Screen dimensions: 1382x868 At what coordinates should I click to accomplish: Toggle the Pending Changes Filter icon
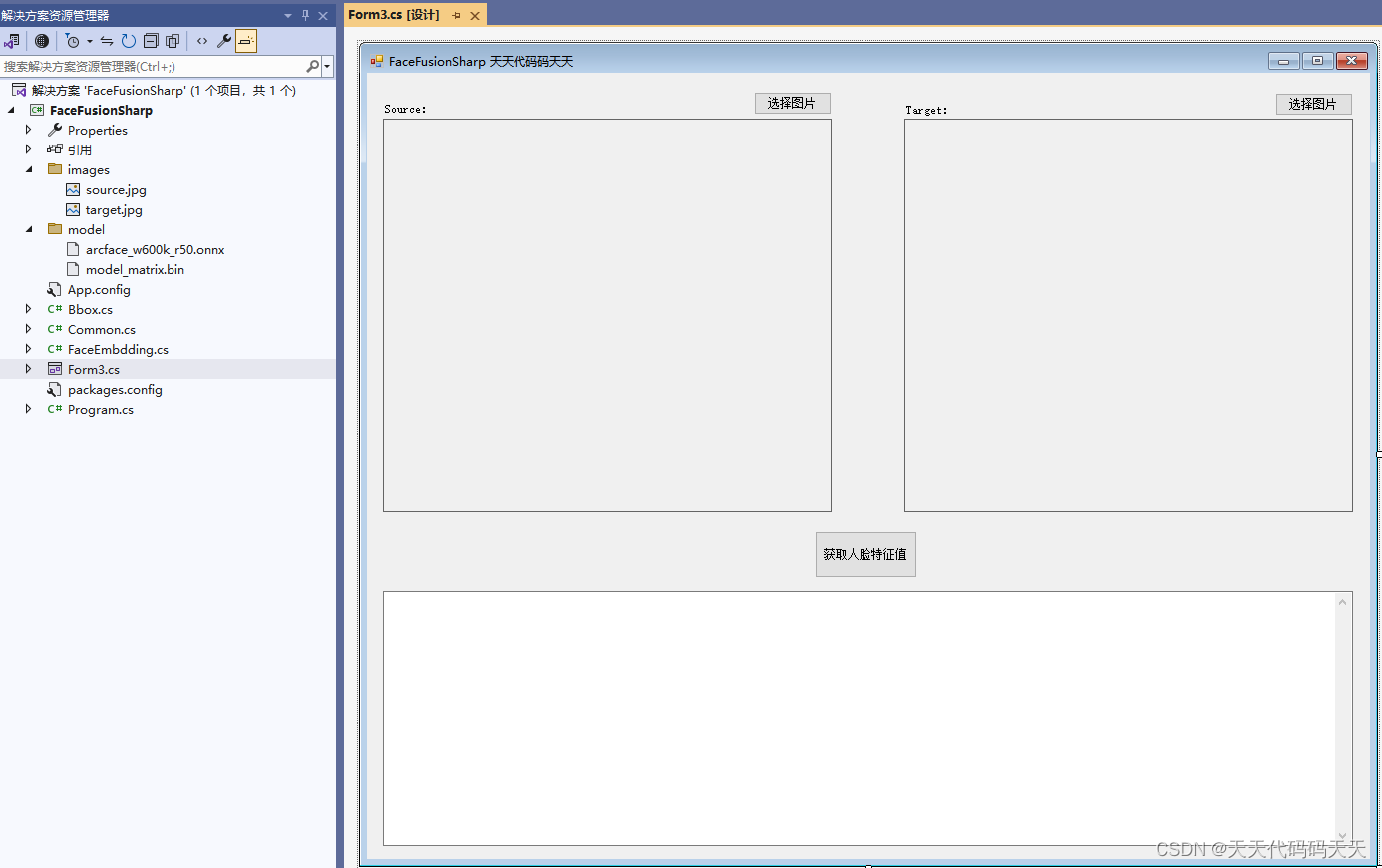pyautogui.click(x=73, y=41)
